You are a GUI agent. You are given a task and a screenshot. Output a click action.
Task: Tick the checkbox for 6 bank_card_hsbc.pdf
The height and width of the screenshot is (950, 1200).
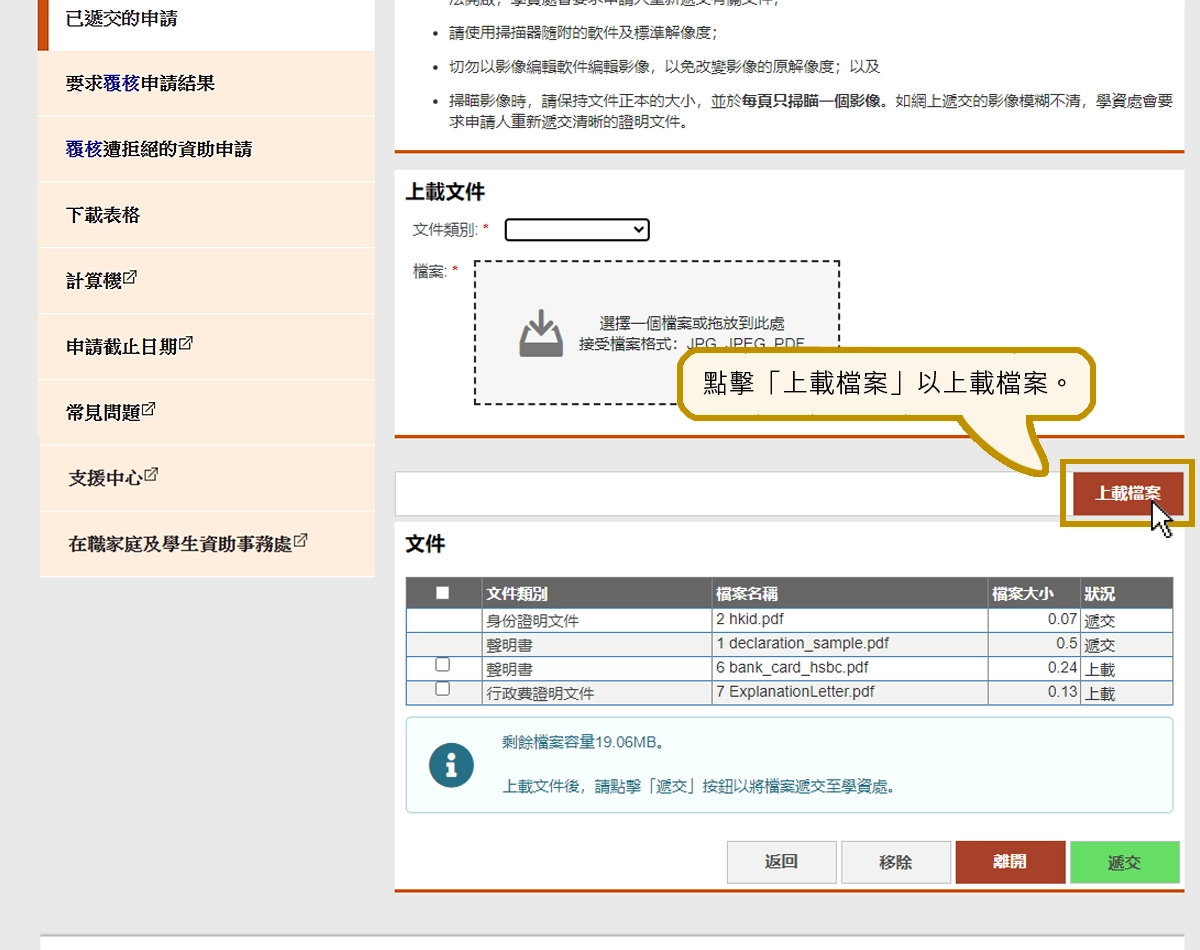[x=443, y=665]
